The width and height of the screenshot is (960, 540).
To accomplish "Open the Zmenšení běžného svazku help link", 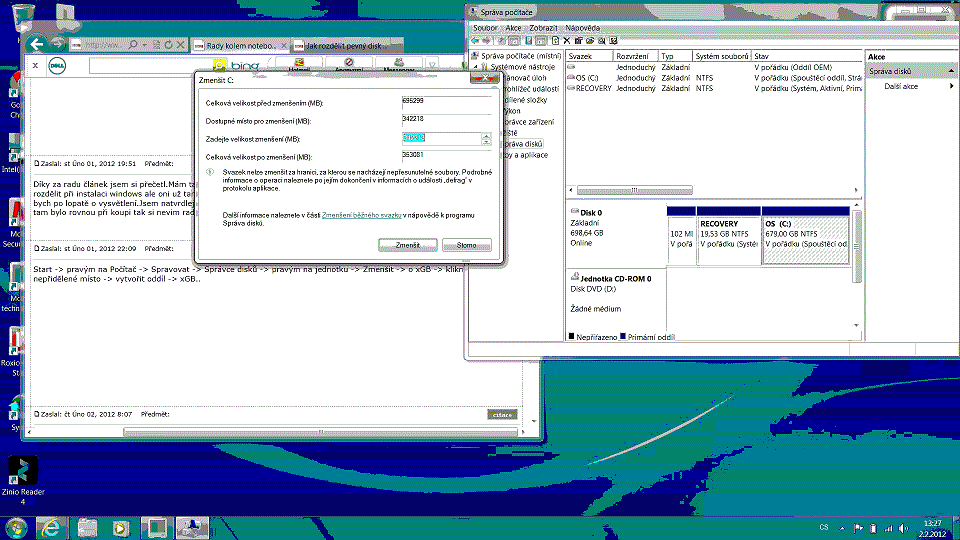I will pyautogui.click(x=361, y=216).
